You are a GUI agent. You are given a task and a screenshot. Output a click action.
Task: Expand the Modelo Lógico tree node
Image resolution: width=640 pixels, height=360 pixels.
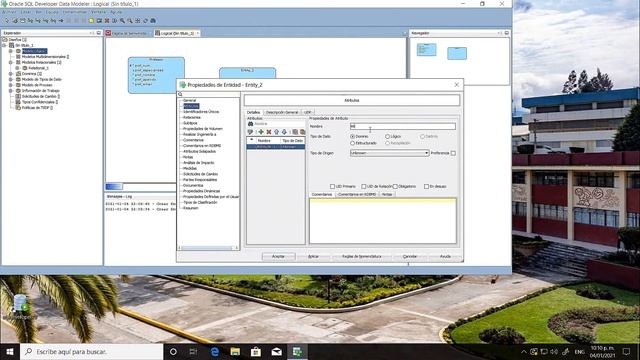pyautogui.click(x=11, y=51)
